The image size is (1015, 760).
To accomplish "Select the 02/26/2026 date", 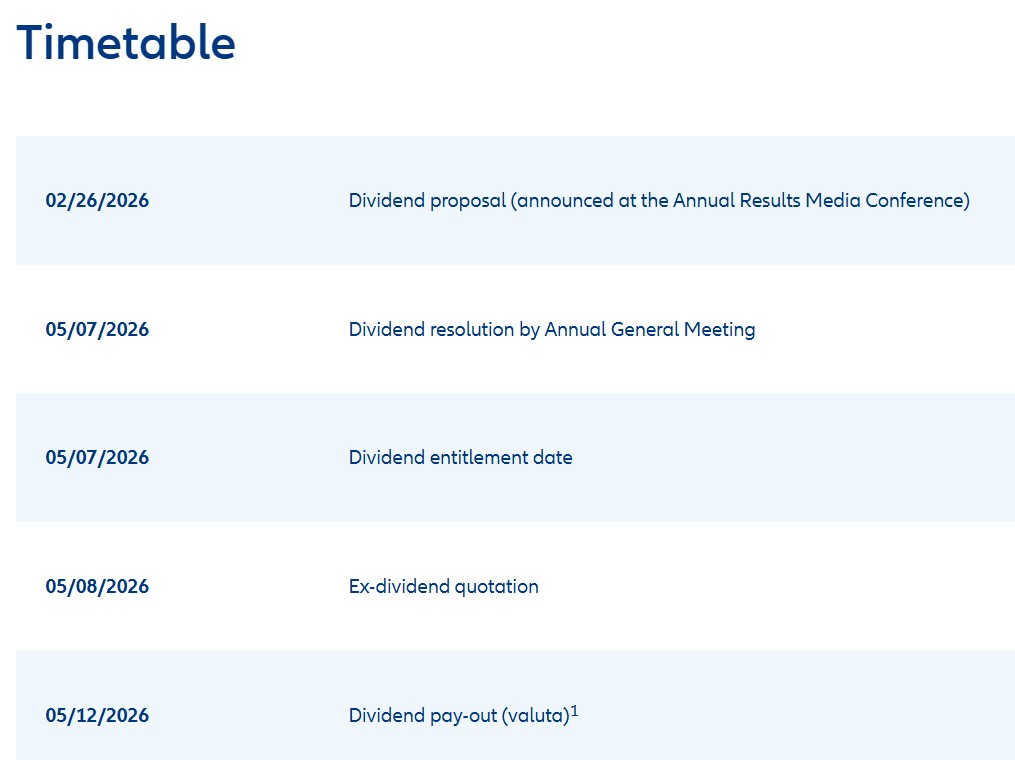I will click(x=97, y=201).
